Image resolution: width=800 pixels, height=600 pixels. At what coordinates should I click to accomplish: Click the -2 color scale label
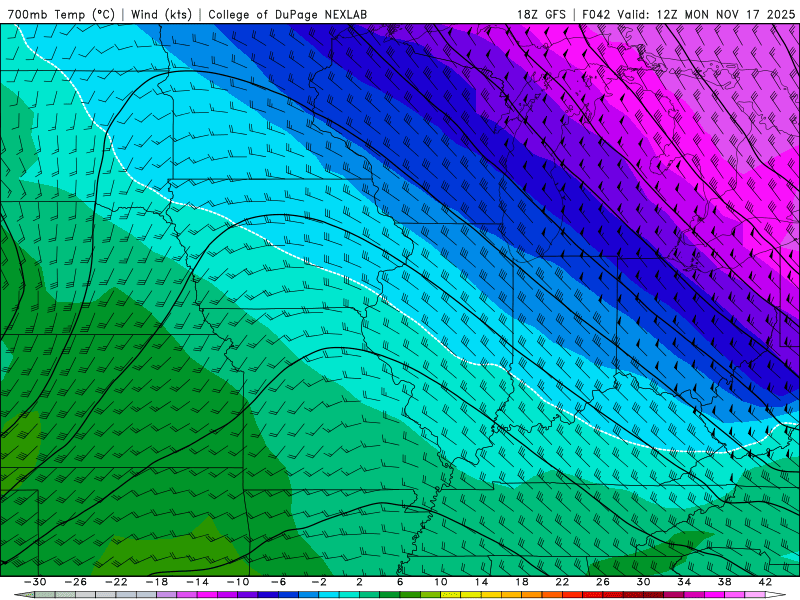click(319, 582)
